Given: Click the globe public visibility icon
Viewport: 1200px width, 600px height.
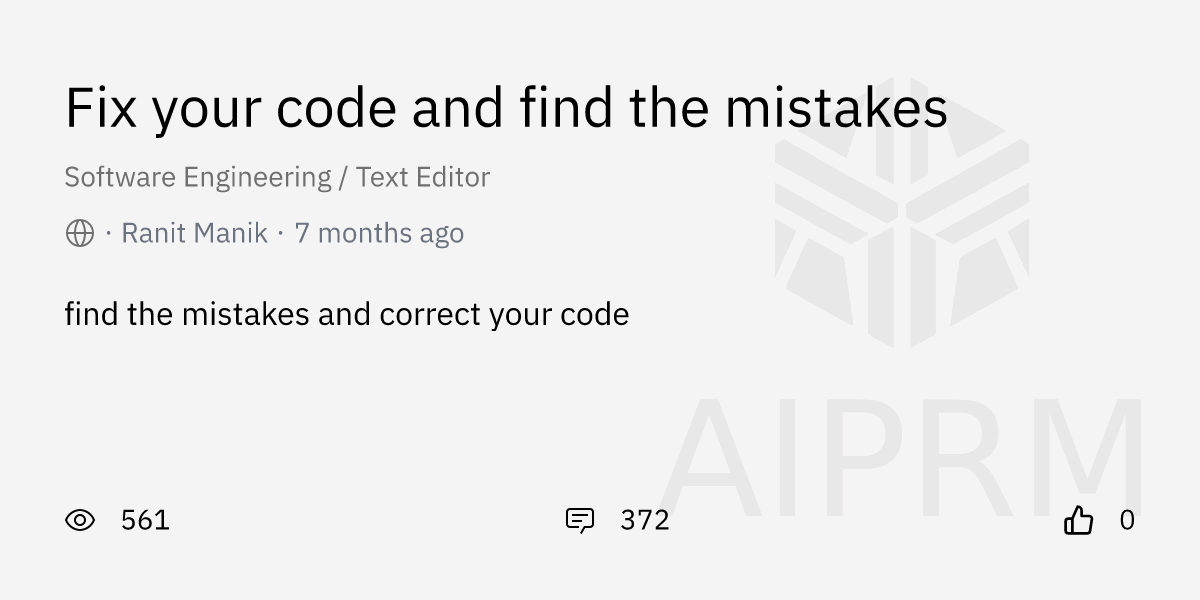Looking at the screenshot, I should [80, 233].
